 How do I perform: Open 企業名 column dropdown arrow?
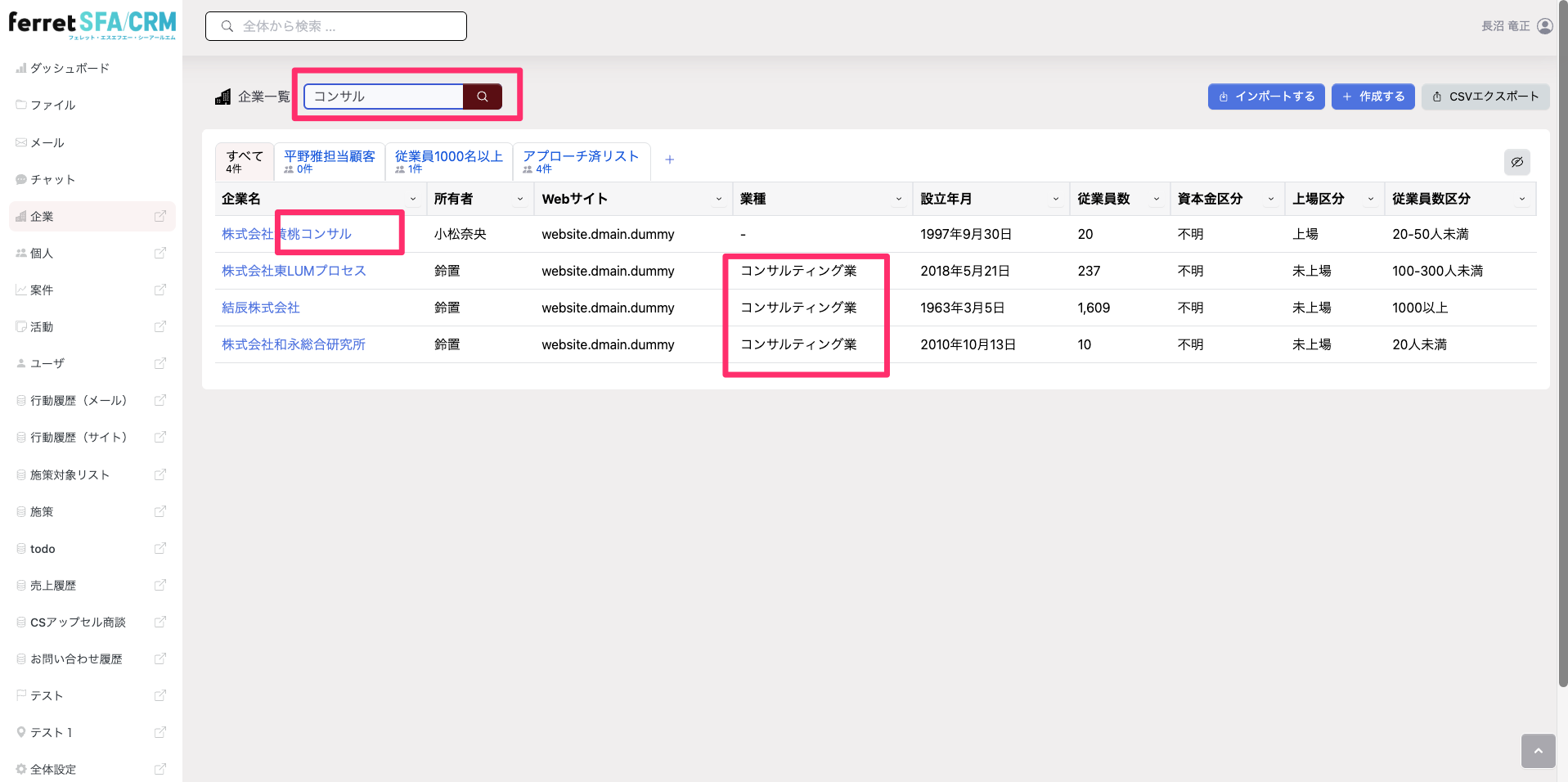coord(413,199)
